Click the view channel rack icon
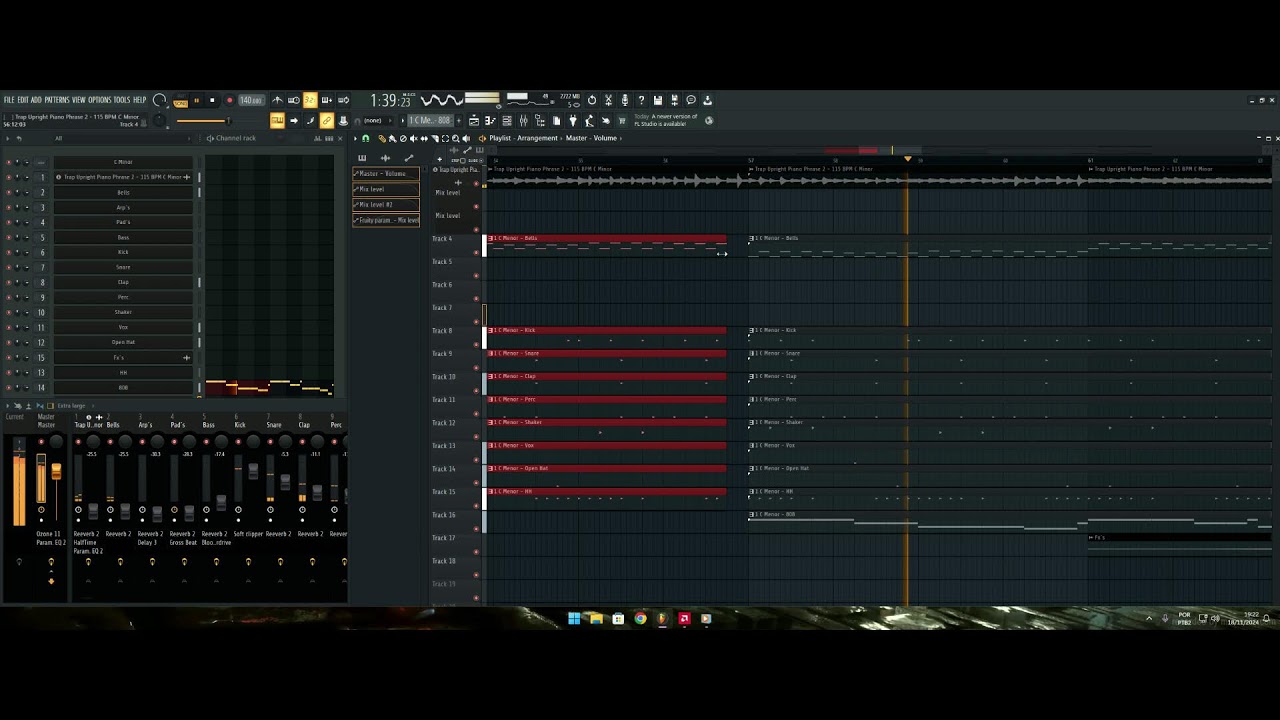Image resolution: width=1280 pixels, height=720 pixels. 507,120
